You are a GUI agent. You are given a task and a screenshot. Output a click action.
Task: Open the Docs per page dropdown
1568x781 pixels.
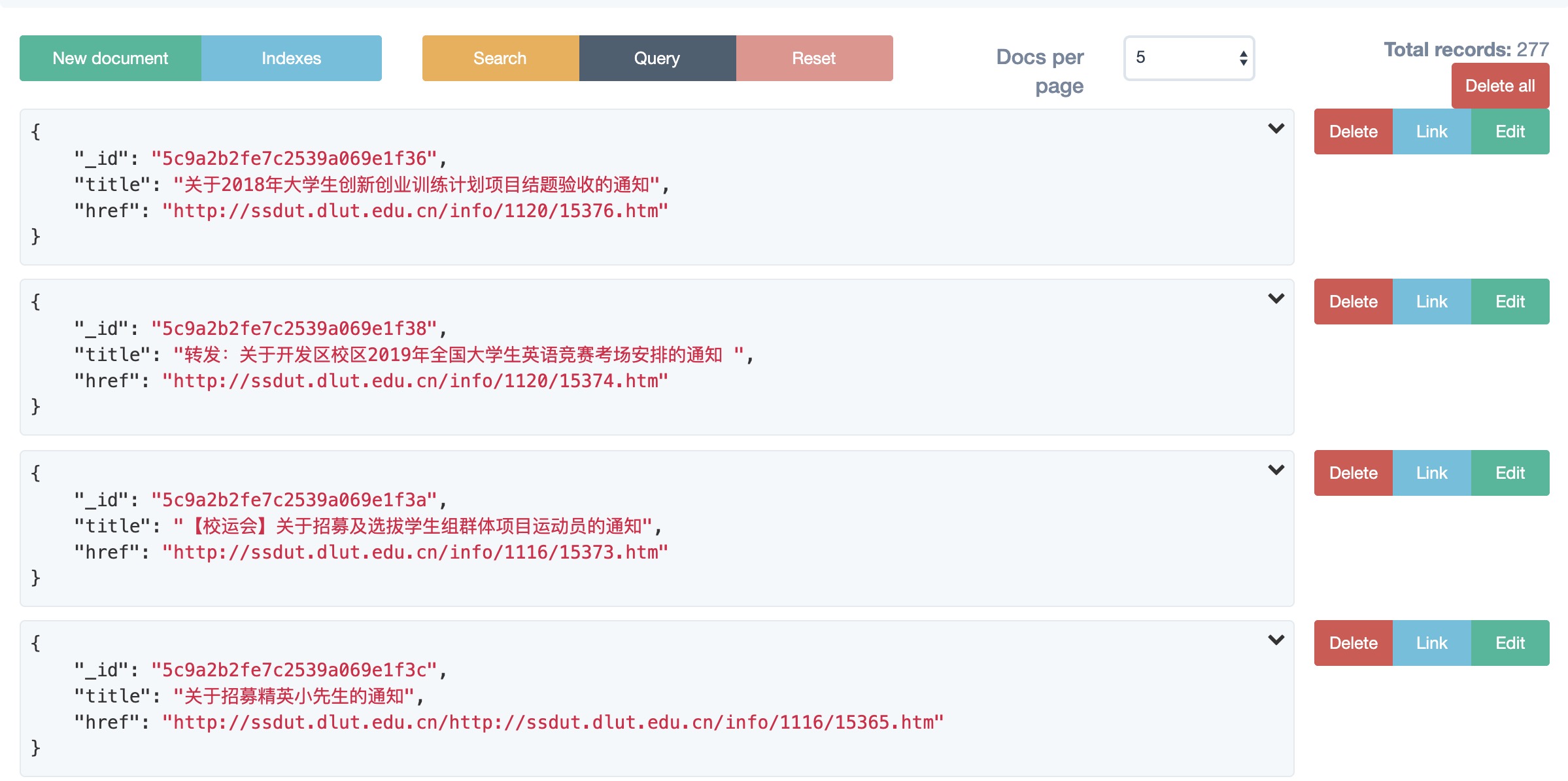(x=1188, y=58)
